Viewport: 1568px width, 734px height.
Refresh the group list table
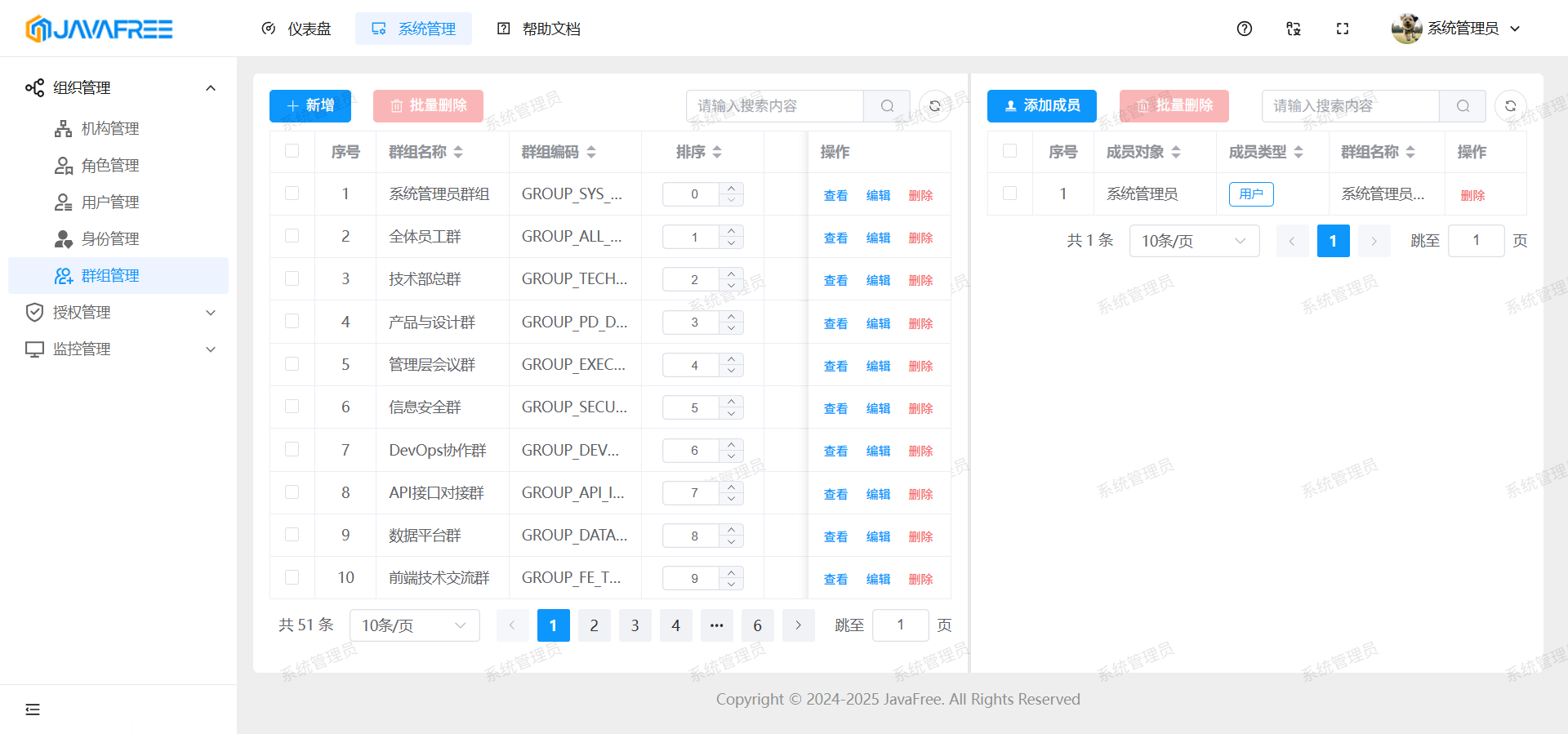(934, 106)
